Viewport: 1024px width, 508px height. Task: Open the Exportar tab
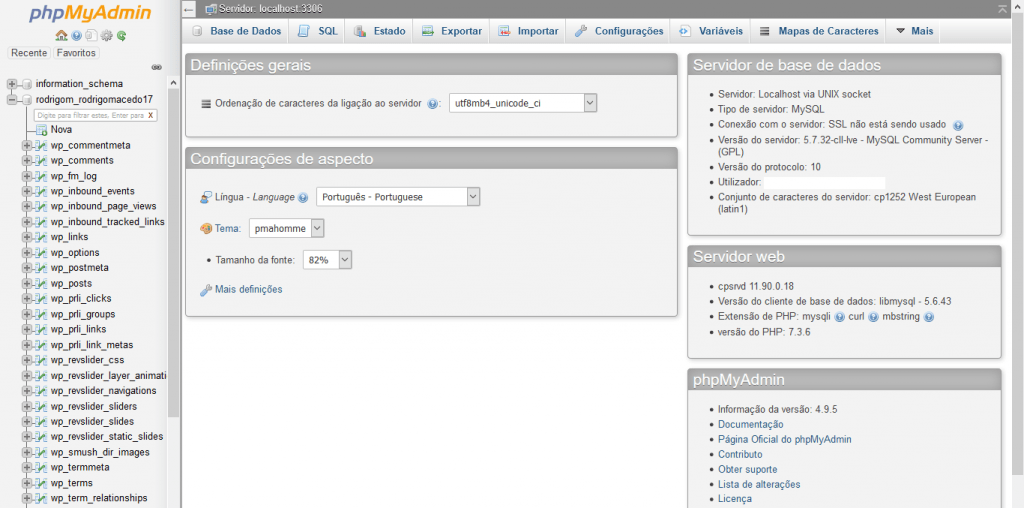(451, 31)
